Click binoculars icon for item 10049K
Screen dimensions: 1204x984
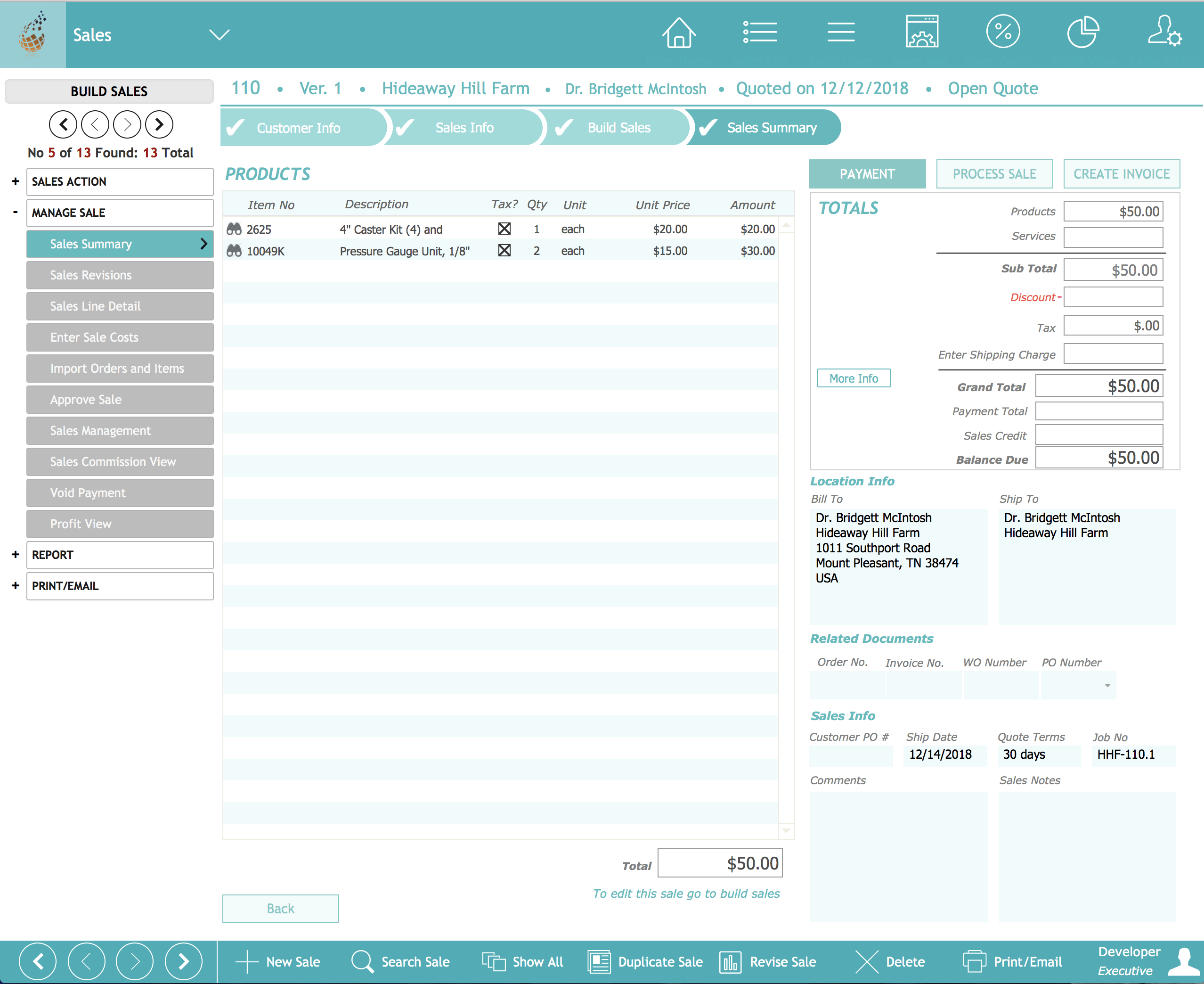[x=234, y=251]
